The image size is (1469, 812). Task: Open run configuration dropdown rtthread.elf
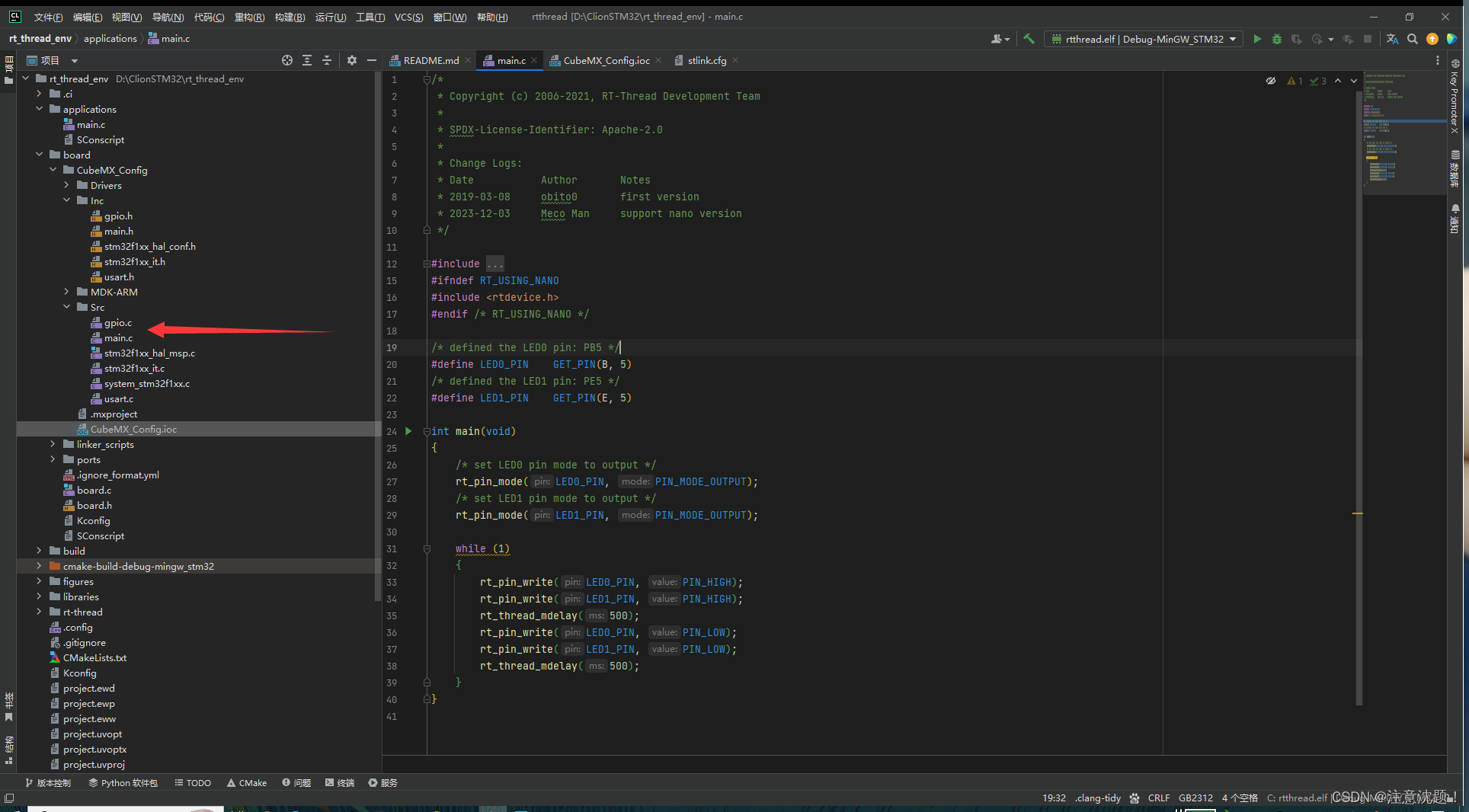[x=1144, y=39]
